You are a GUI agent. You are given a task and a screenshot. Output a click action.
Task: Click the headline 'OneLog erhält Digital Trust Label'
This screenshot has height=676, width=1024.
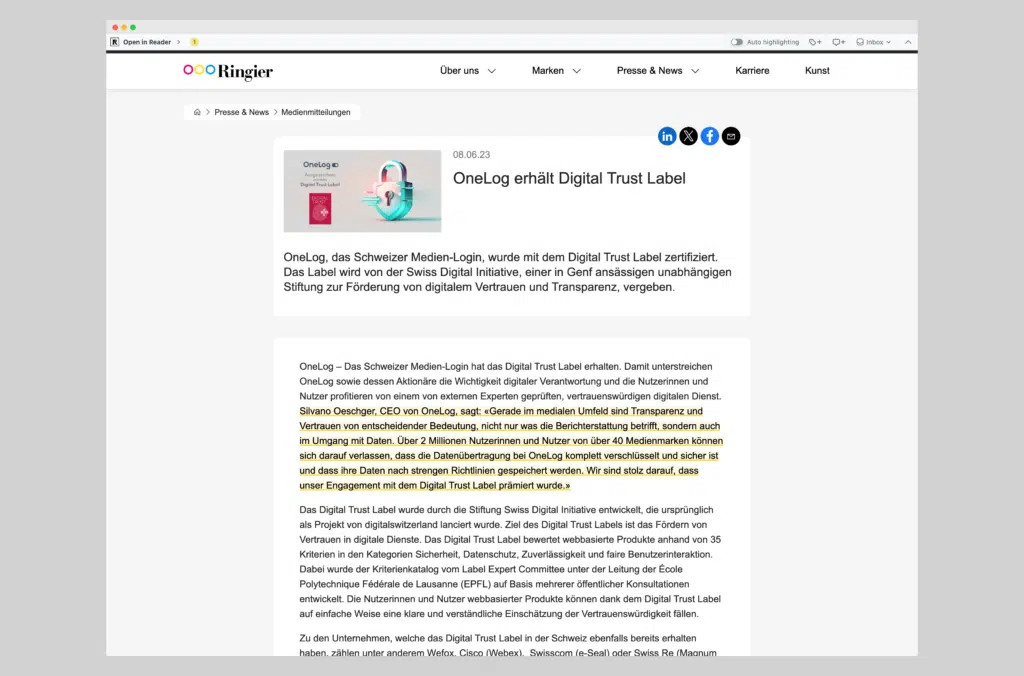tap(569, 178)
